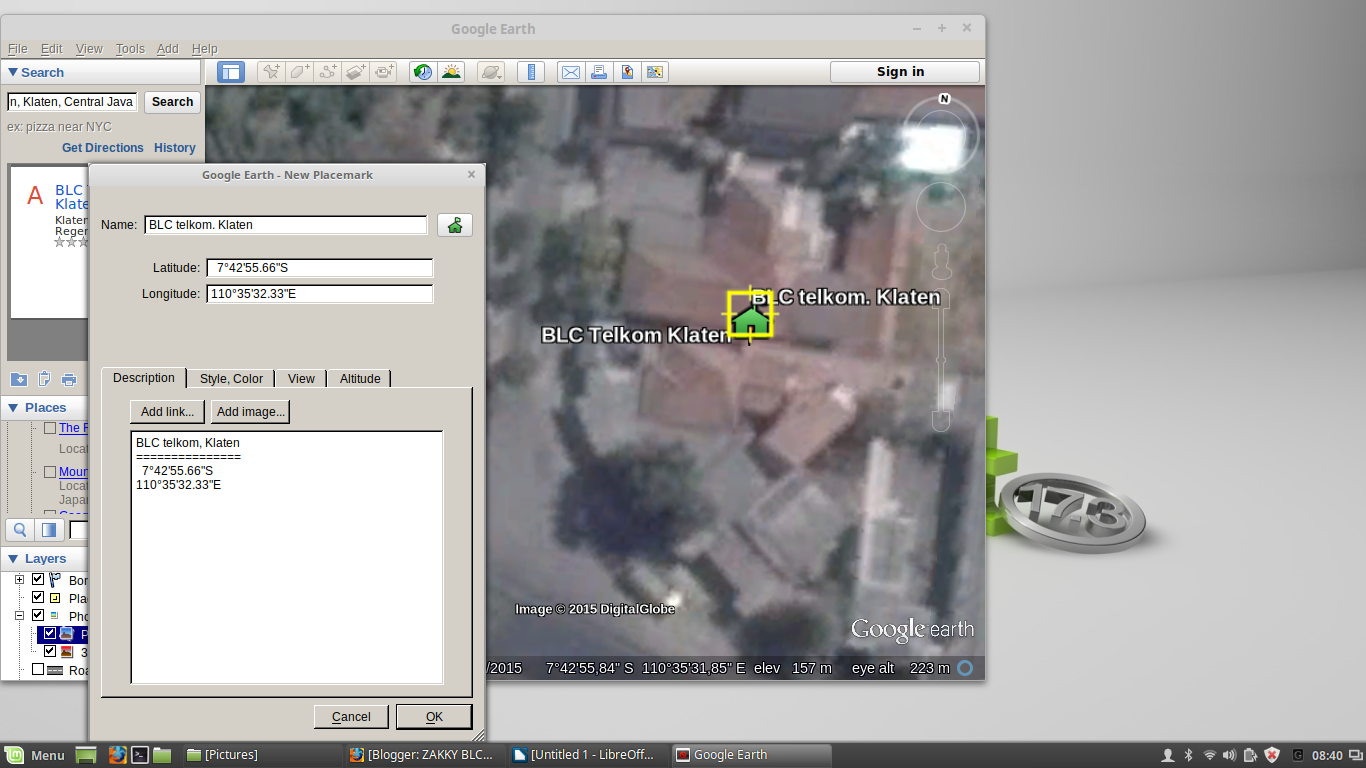The image size is (1366, 768).
Task: Change placemark icon using house button
Action: pos(455,225)
